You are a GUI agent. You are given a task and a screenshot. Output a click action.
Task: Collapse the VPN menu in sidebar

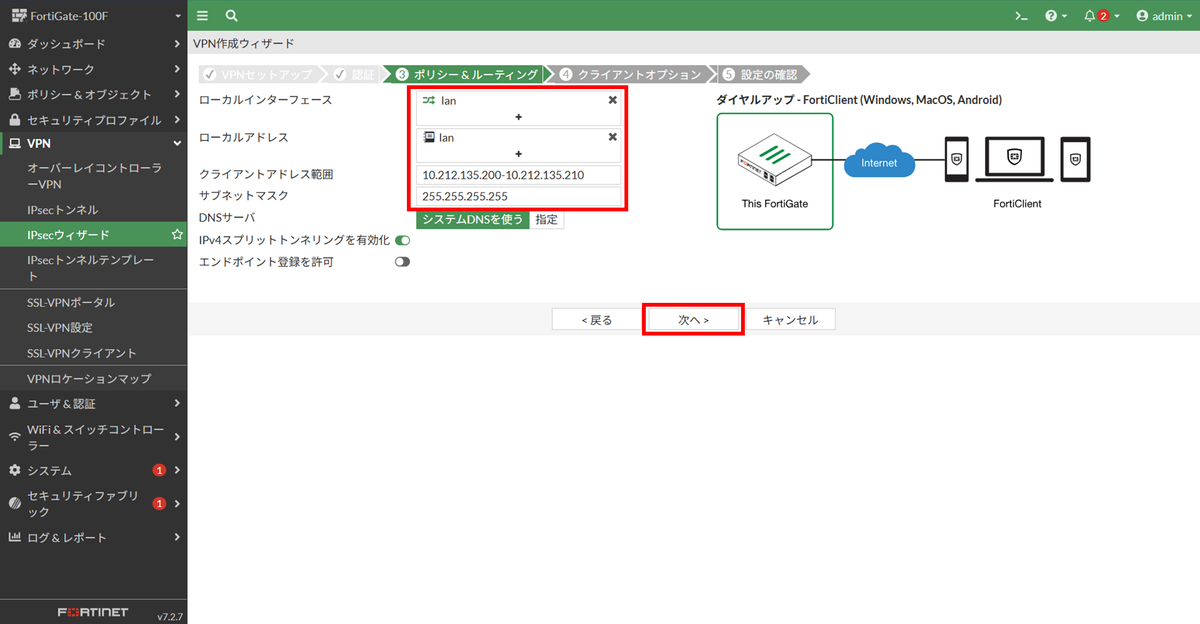[94, 144]
